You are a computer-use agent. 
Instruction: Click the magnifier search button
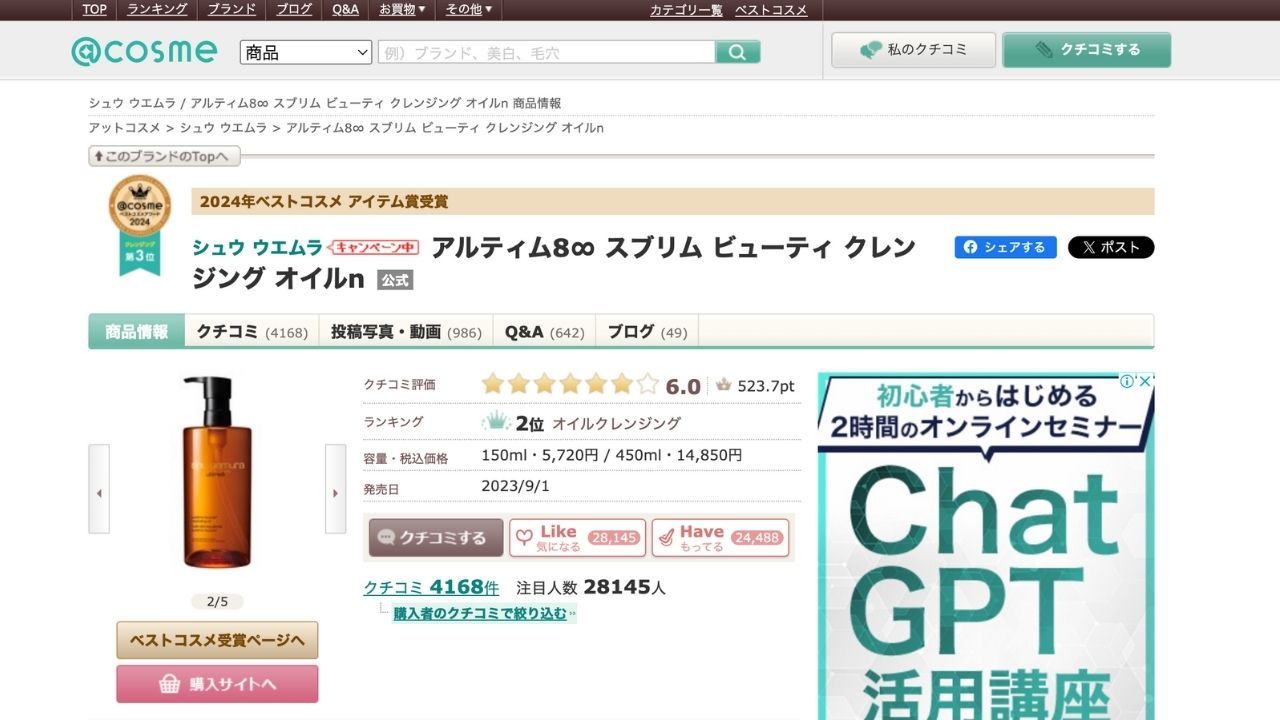pos(738,52)
